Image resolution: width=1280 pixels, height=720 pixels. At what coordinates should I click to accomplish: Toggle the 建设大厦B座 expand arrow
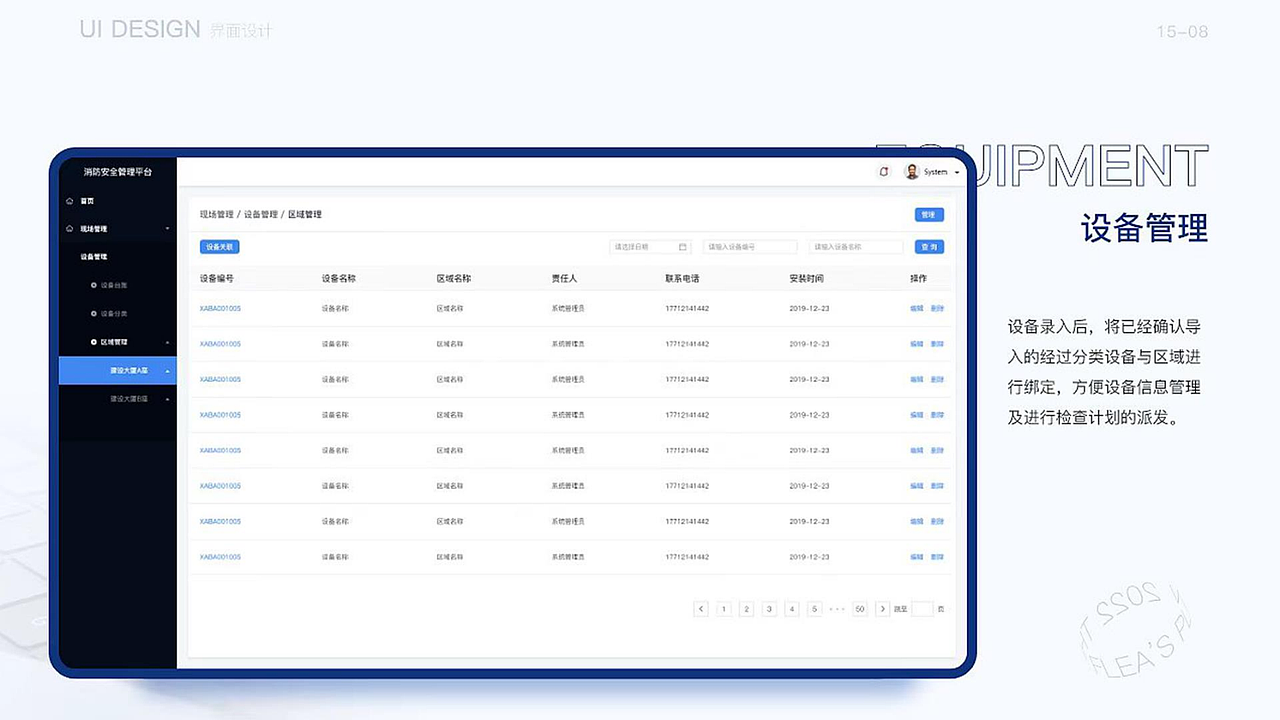[x=167, y=399]
